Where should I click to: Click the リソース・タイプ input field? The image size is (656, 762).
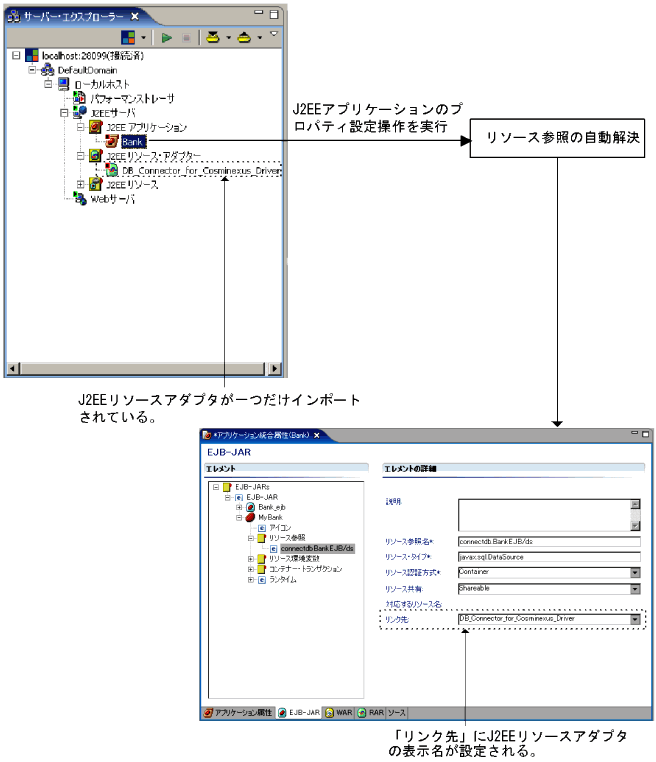coord(549,557)
